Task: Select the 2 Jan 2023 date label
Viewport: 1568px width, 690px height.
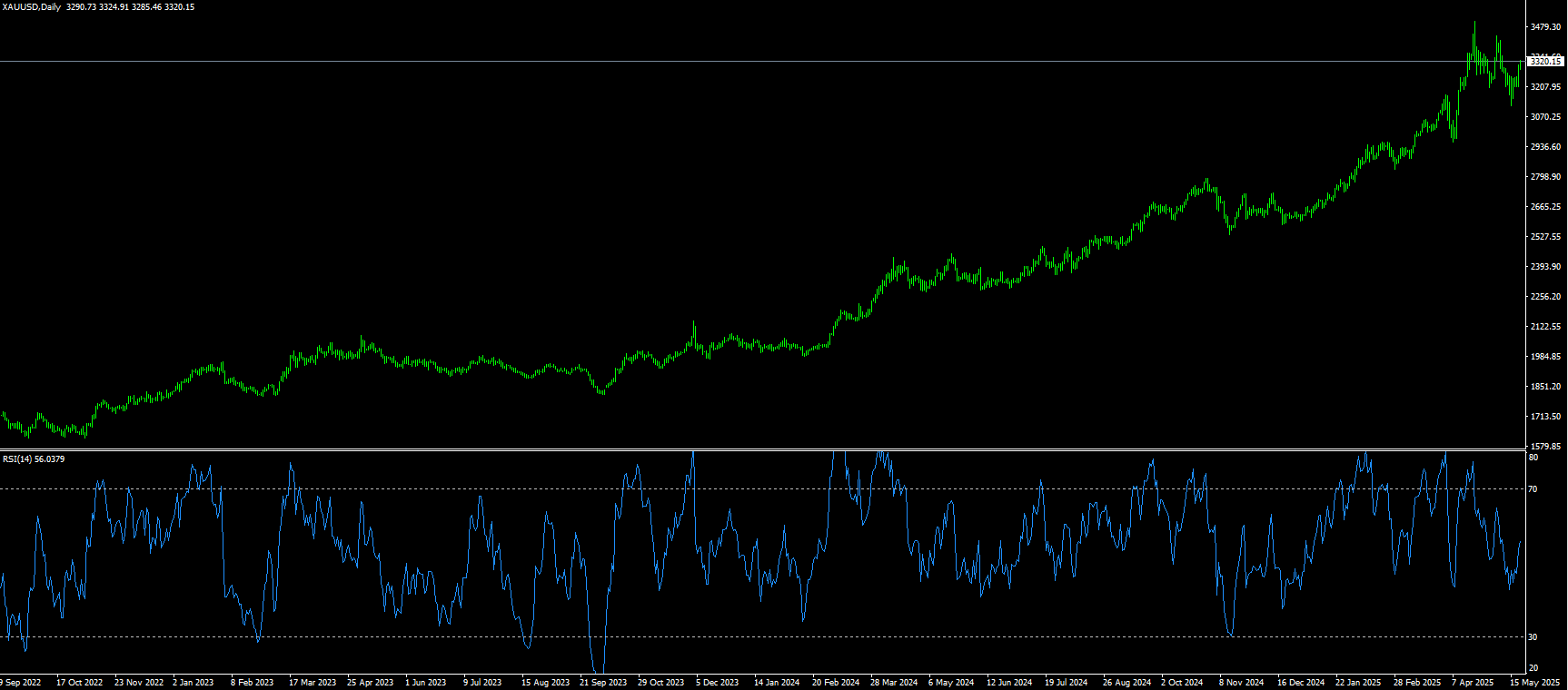Action: tap(193, 683)
